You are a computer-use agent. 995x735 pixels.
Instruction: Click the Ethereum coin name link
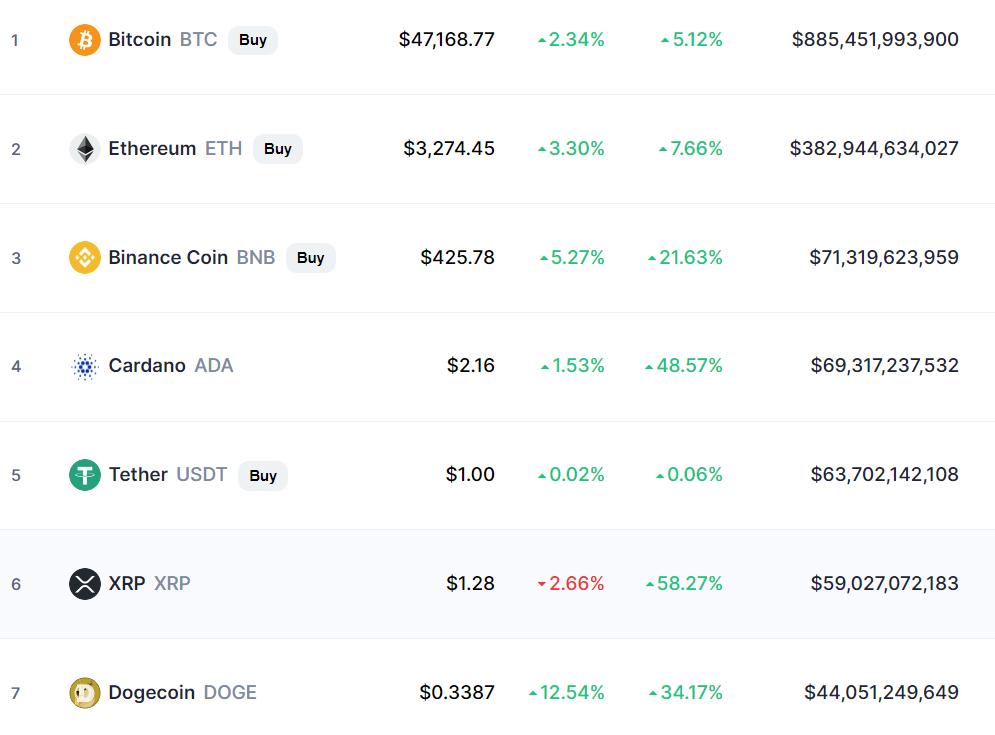pyautogui.click(x=175, y=149)
